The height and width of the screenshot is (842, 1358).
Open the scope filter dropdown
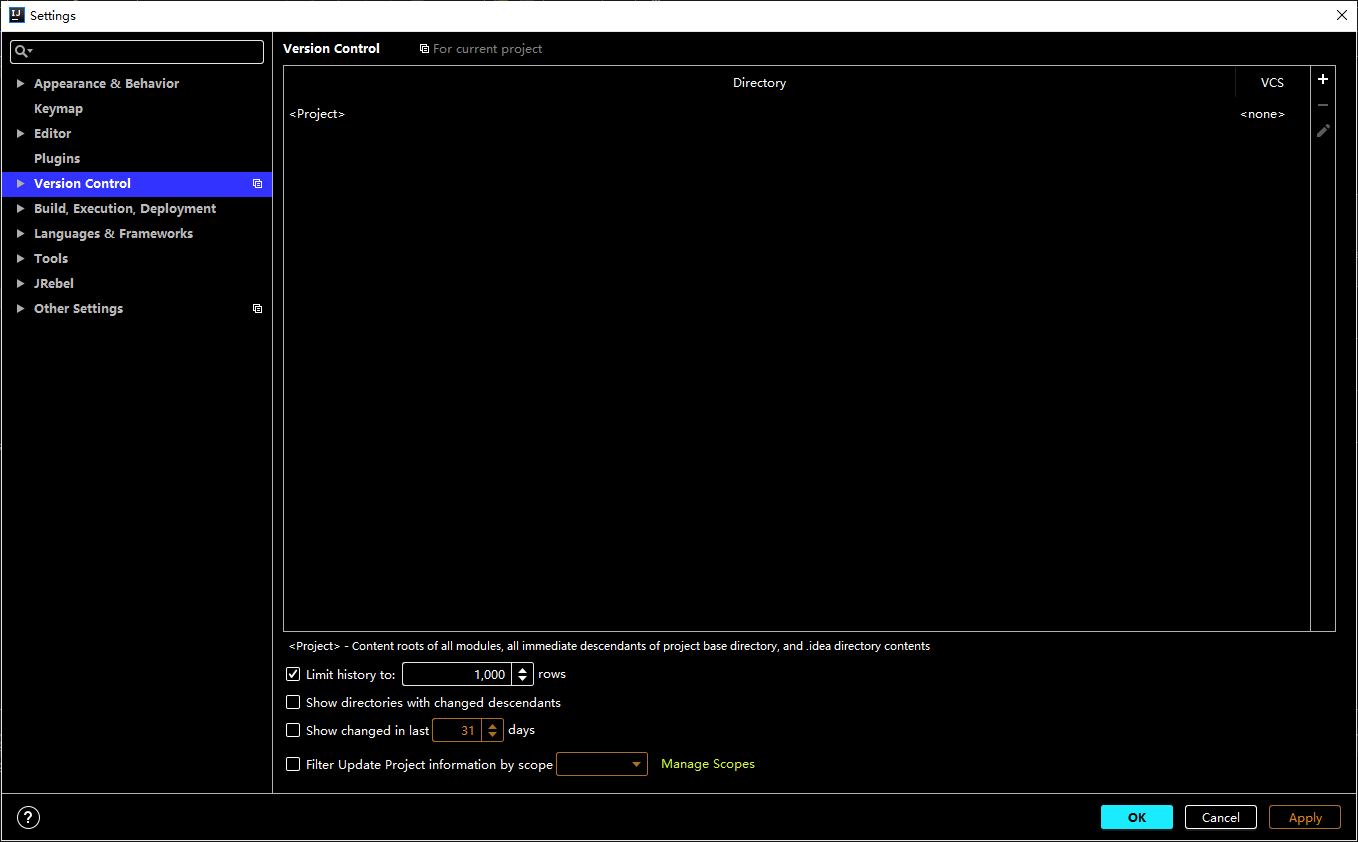[602, 764]
